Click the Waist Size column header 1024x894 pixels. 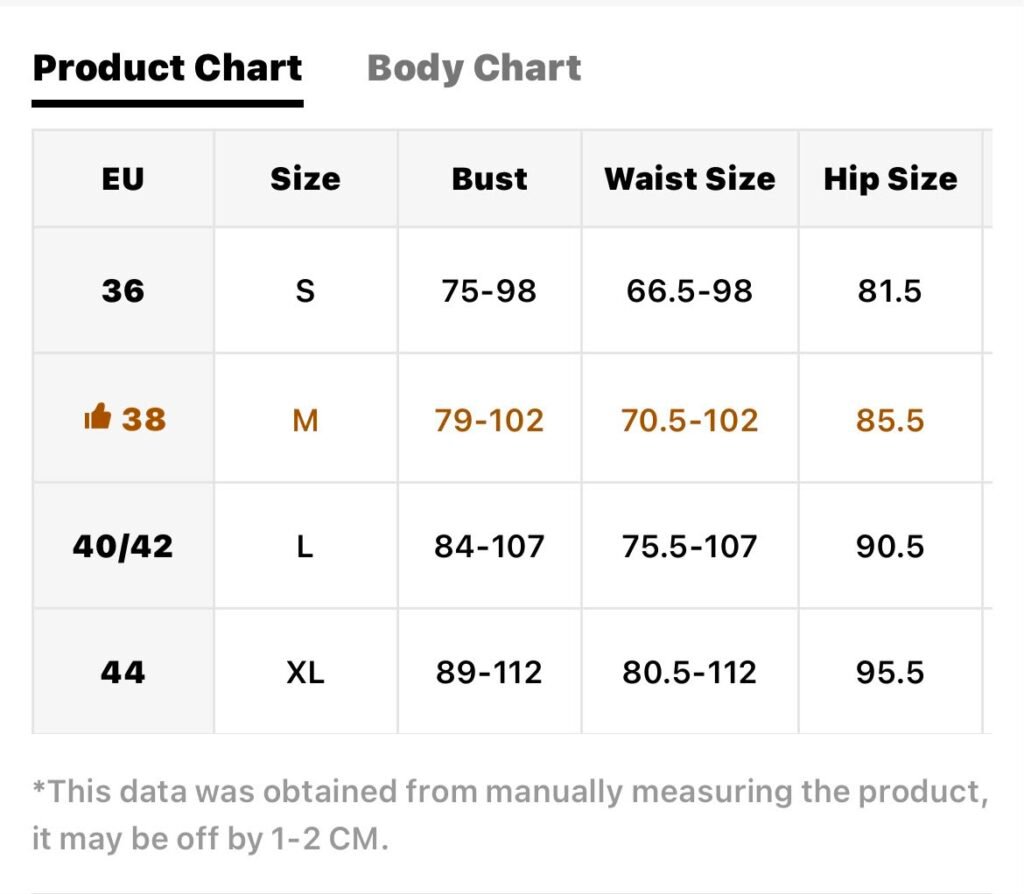690,179
